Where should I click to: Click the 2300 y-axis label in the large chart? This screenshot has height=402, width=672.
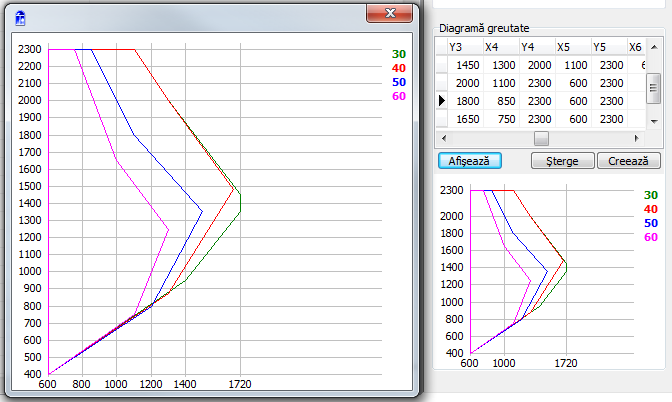30,49
